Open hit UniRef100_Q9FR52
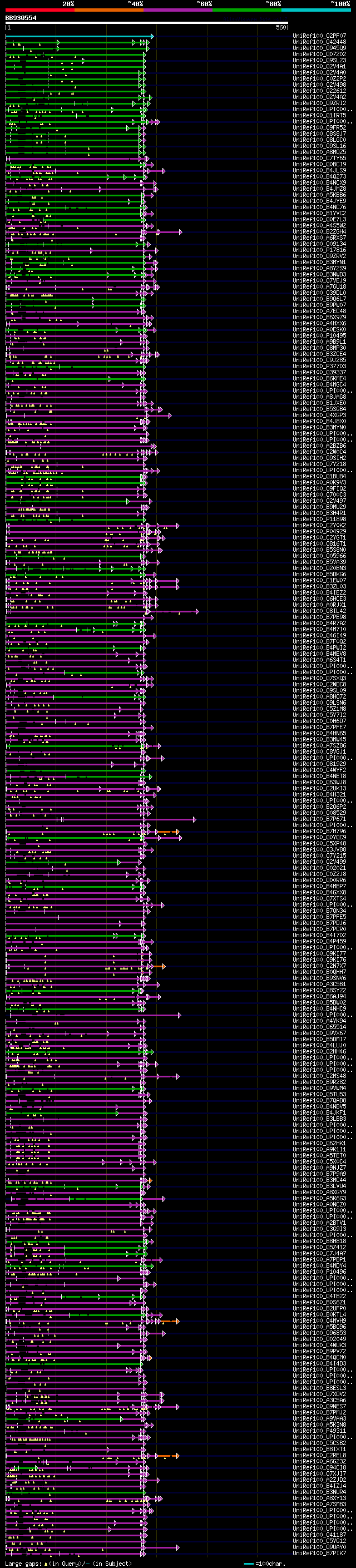 (319, 128)
